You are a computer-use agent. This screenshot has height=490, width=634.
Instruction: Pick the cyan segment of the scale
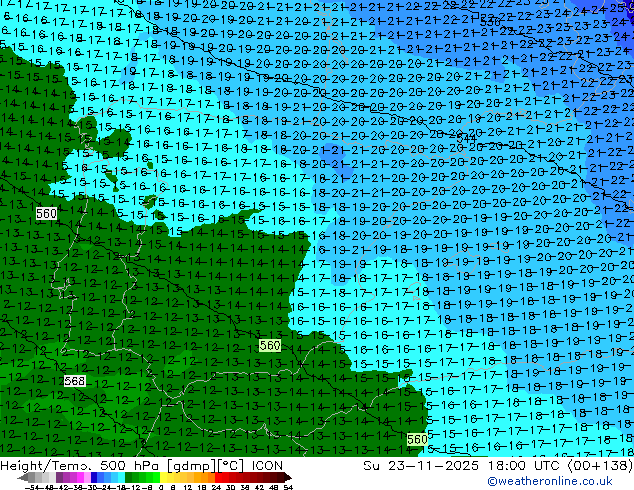121,477
